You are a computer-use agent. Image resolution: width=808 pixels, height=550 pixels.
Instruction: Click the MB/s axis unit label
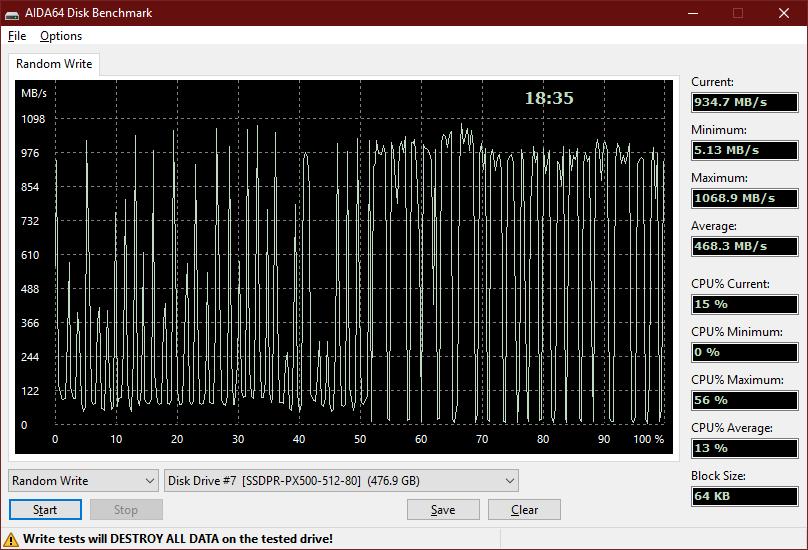pyautogui.click(x=33, y=93)
